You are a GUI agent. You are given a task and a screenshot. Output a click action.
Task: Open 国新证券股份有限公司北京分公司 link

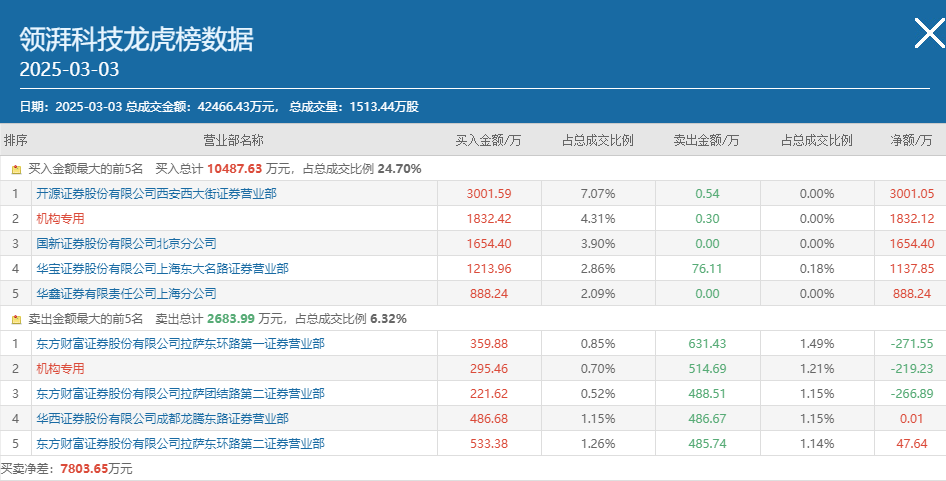[x=126, y=244]
